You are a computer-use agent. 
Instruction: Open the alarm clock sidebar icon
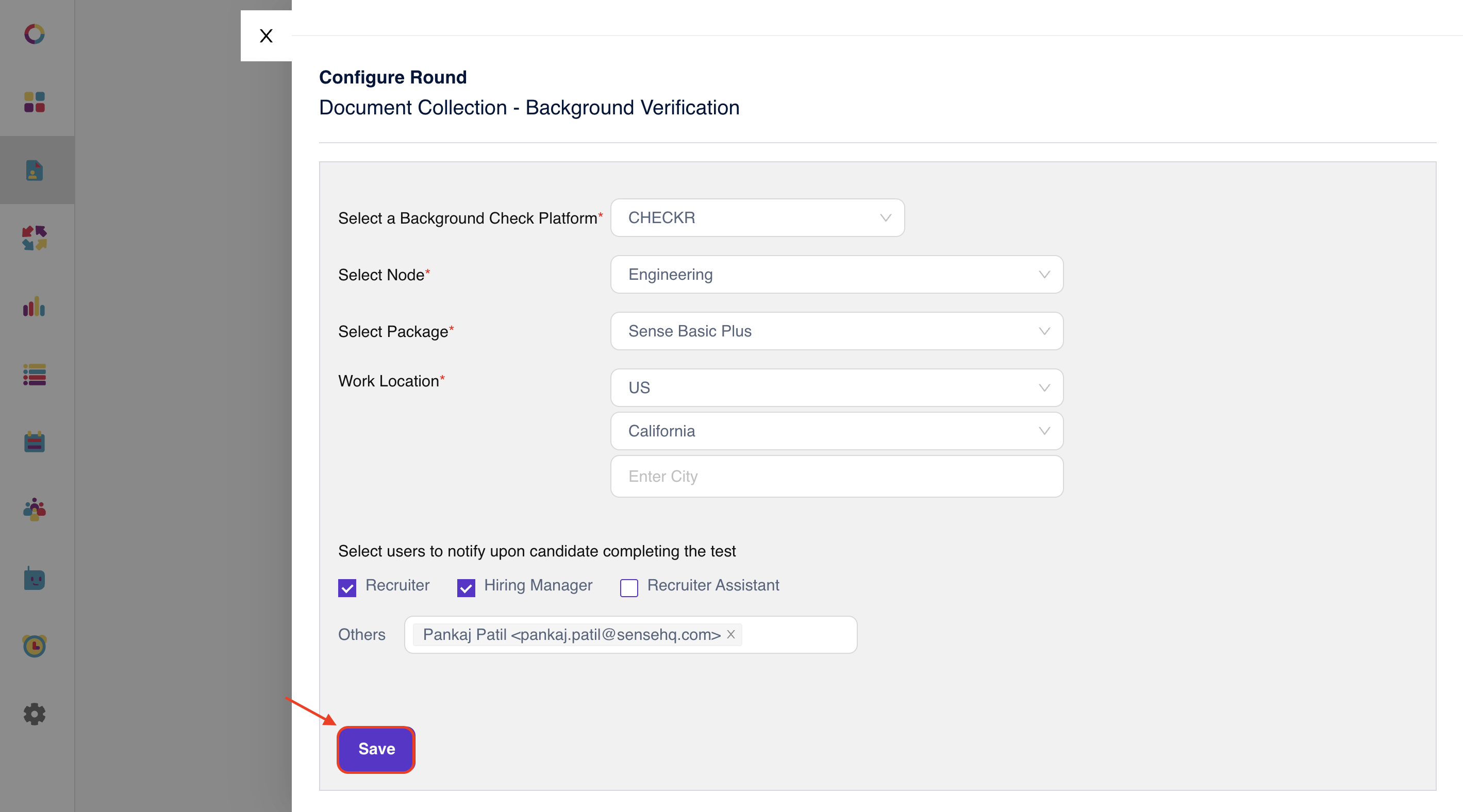tap(35, 646)
